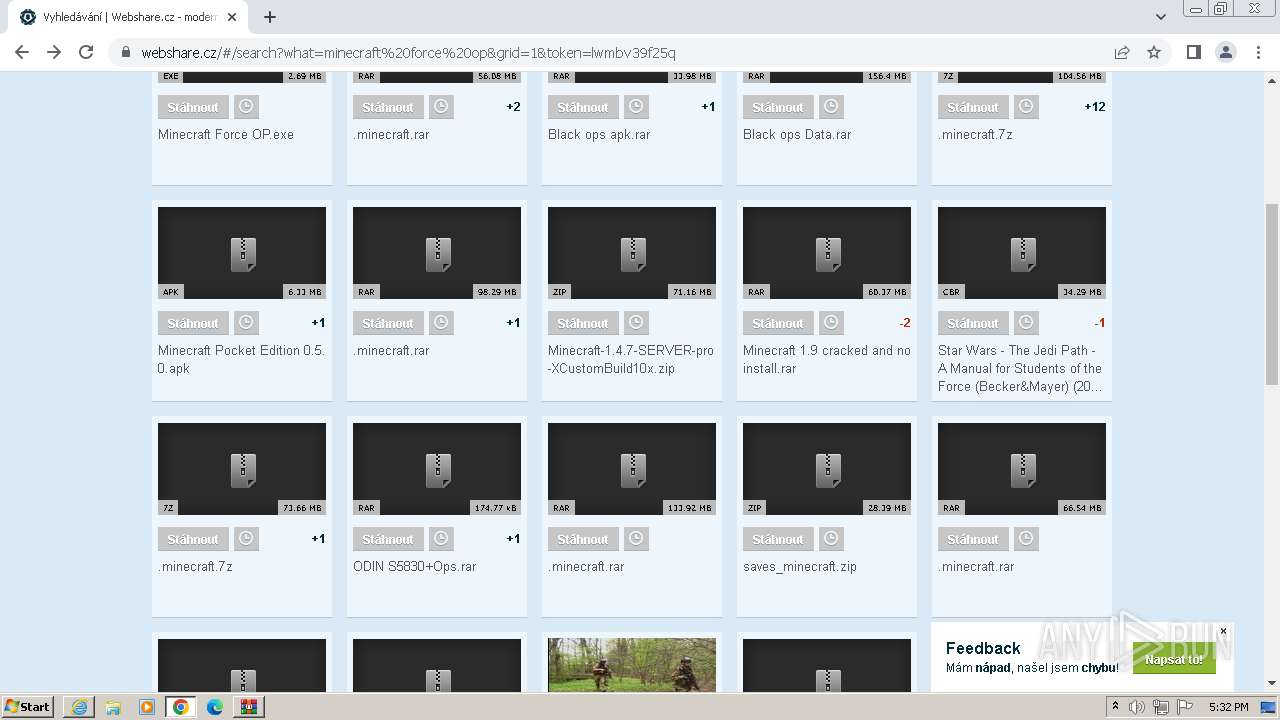Download Black ops Data.rar with Stáhnout
The height and width of the screenshot is (720, 1280).
[778, 107]
